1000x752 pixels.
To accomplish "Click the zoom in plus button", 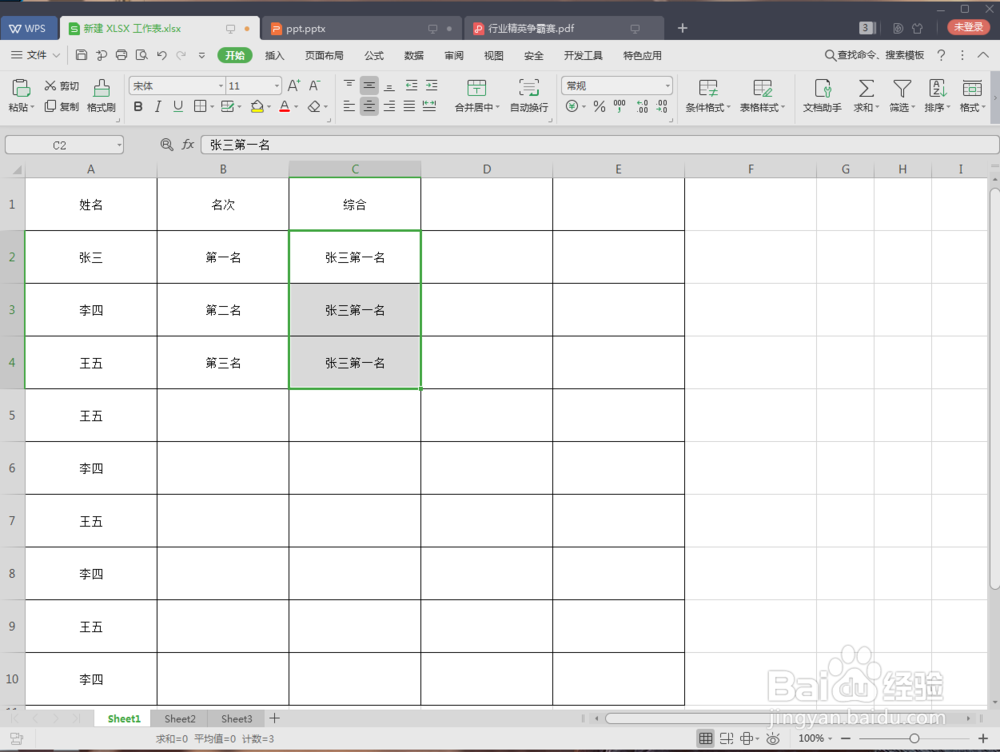I will coord(982,738).
